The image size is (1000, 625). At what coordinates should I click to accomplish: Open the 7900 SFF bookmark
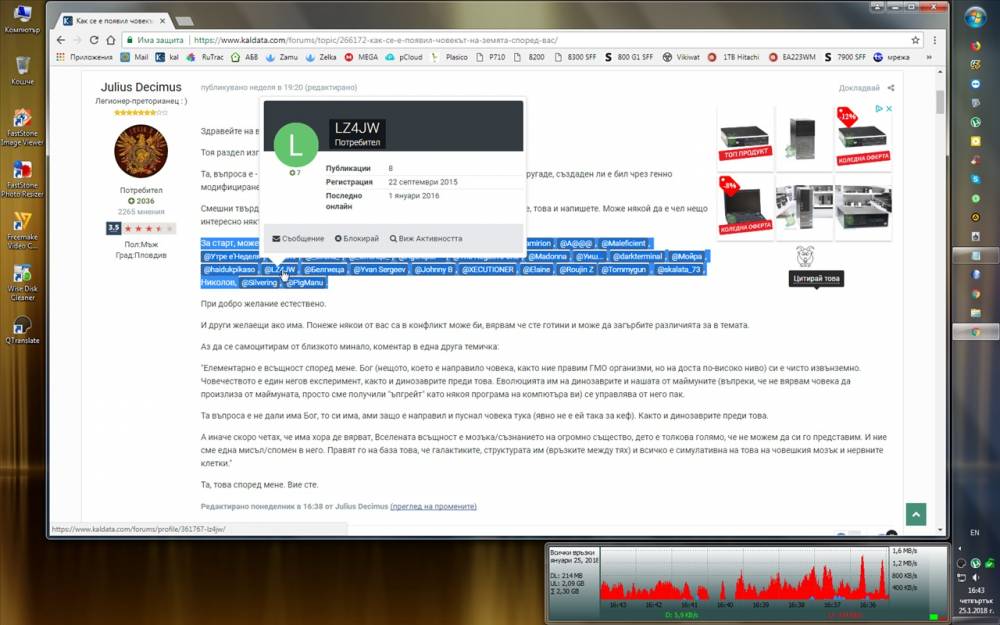point(844,57)
